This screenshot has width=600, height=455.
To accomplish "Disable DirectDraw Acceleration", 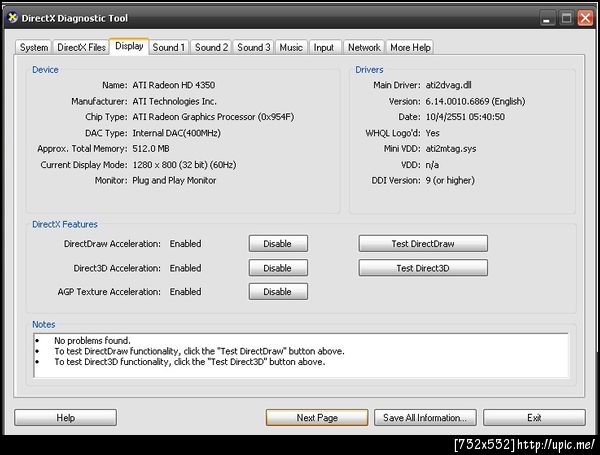I will tap(278, 244).
